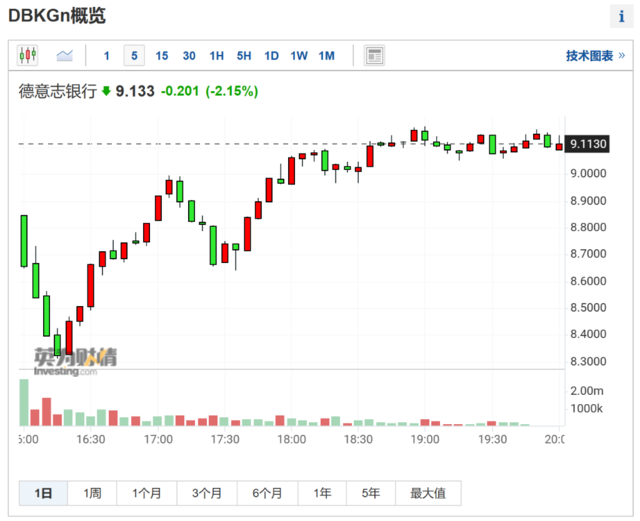Click the green down arrow price indicator
The width and height of the screenshot is (640, 521).
click(106, 91)
